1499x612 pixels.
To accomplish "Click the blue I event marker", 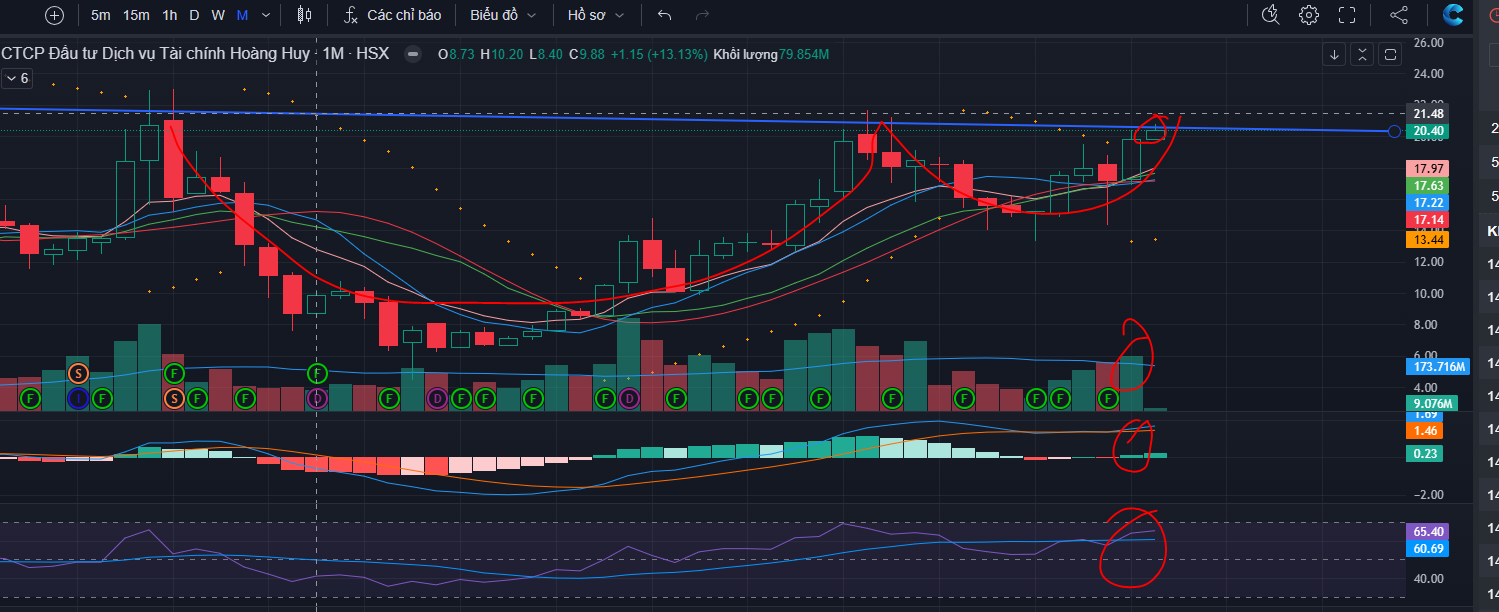I will [x=78, y=399].
